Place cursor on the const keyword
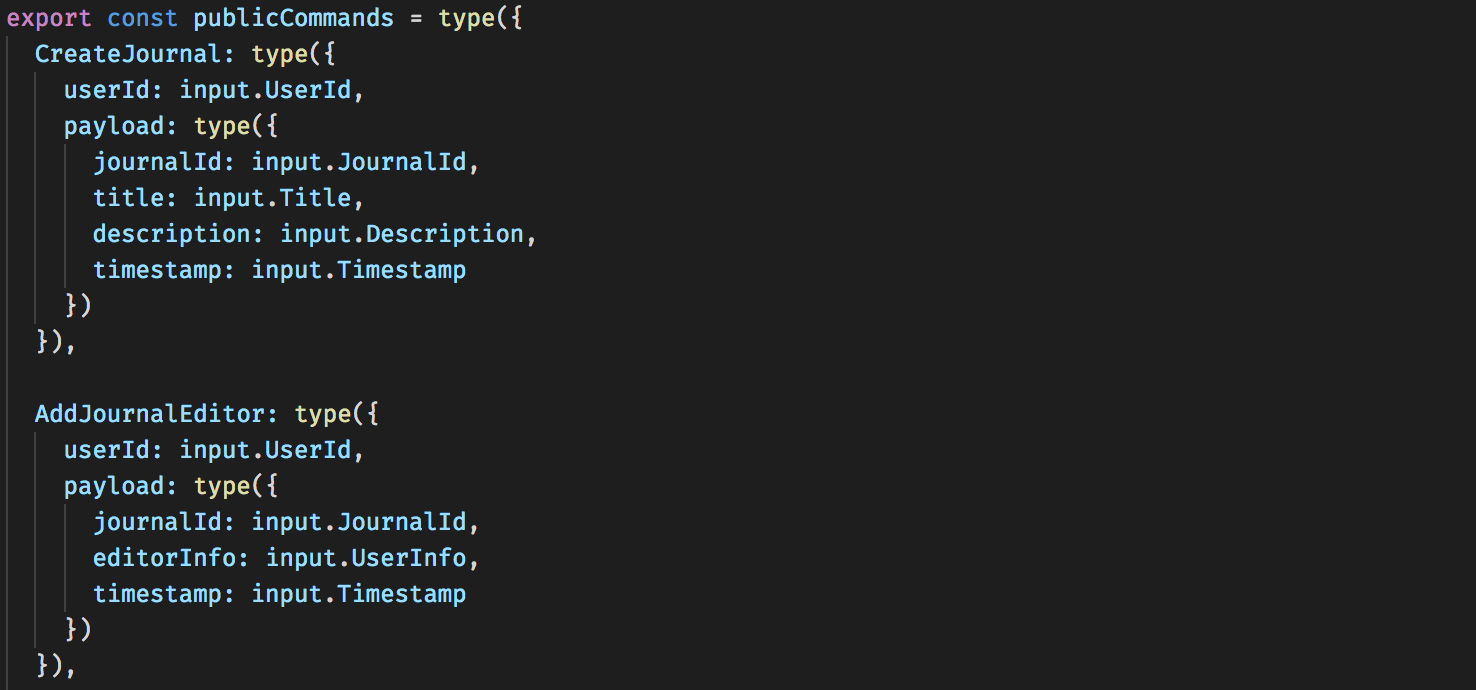1476x690 pixels. coord(143,18)
